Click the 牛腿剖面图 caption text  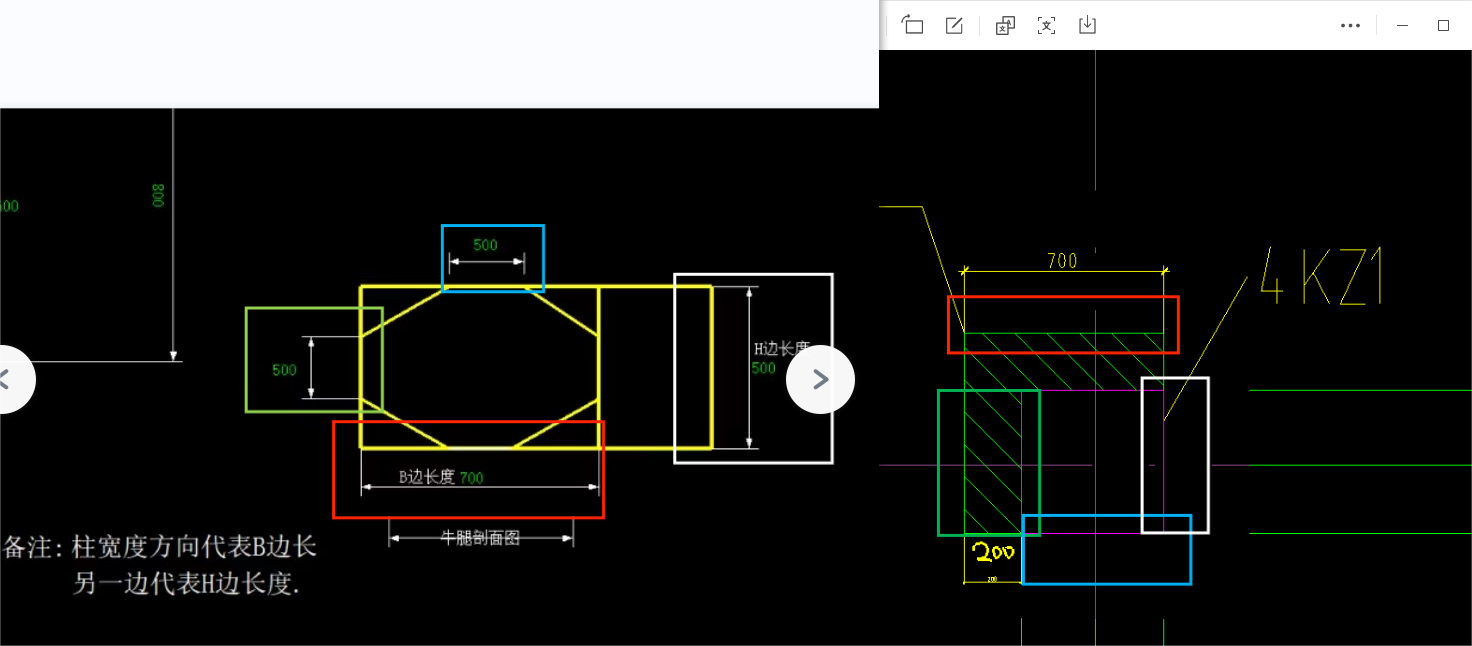pos(480,537)
